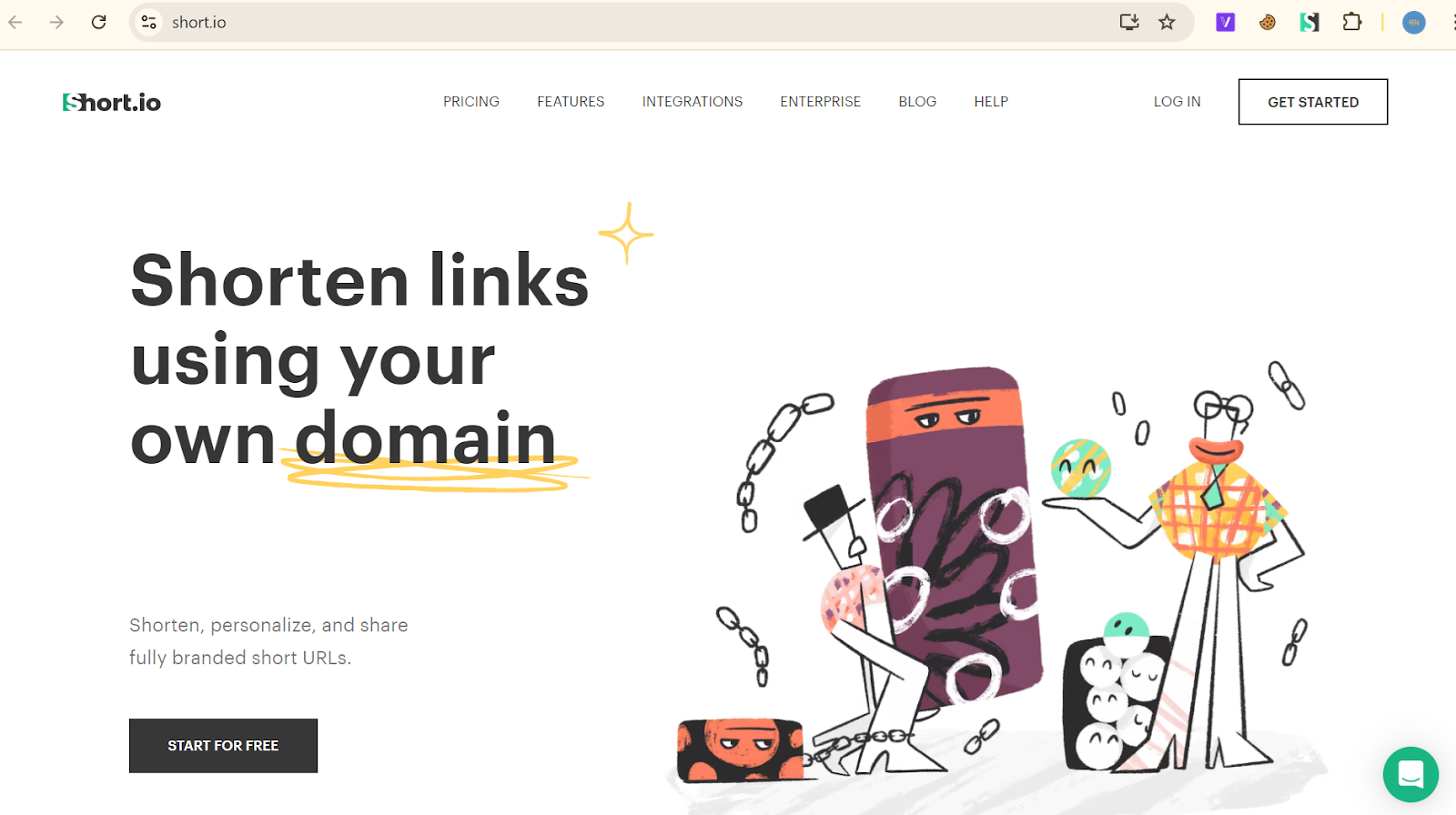The height and width of the screenshot is (815, 1456).
Task: Open the Chrome profile avatar
Action: (x=1413, y=22)
